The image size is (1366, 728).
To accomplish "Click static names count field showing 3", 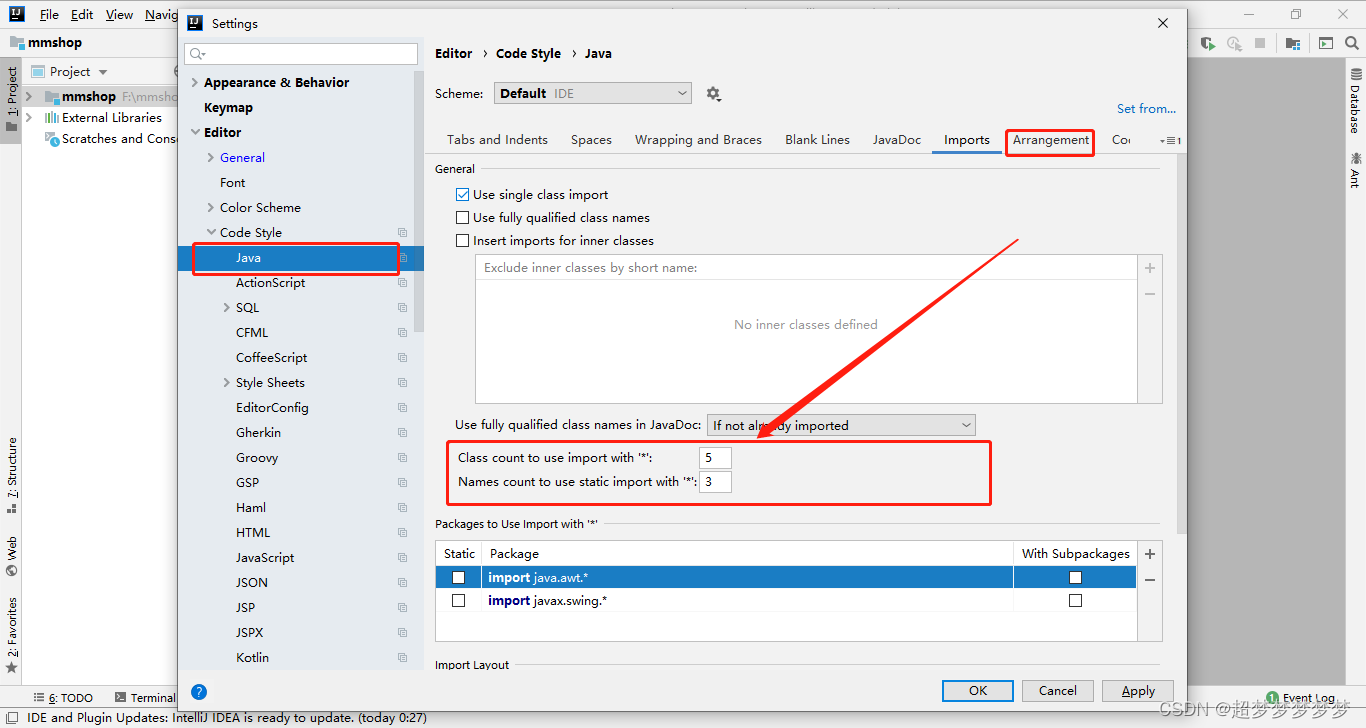I will pos(716,482).
